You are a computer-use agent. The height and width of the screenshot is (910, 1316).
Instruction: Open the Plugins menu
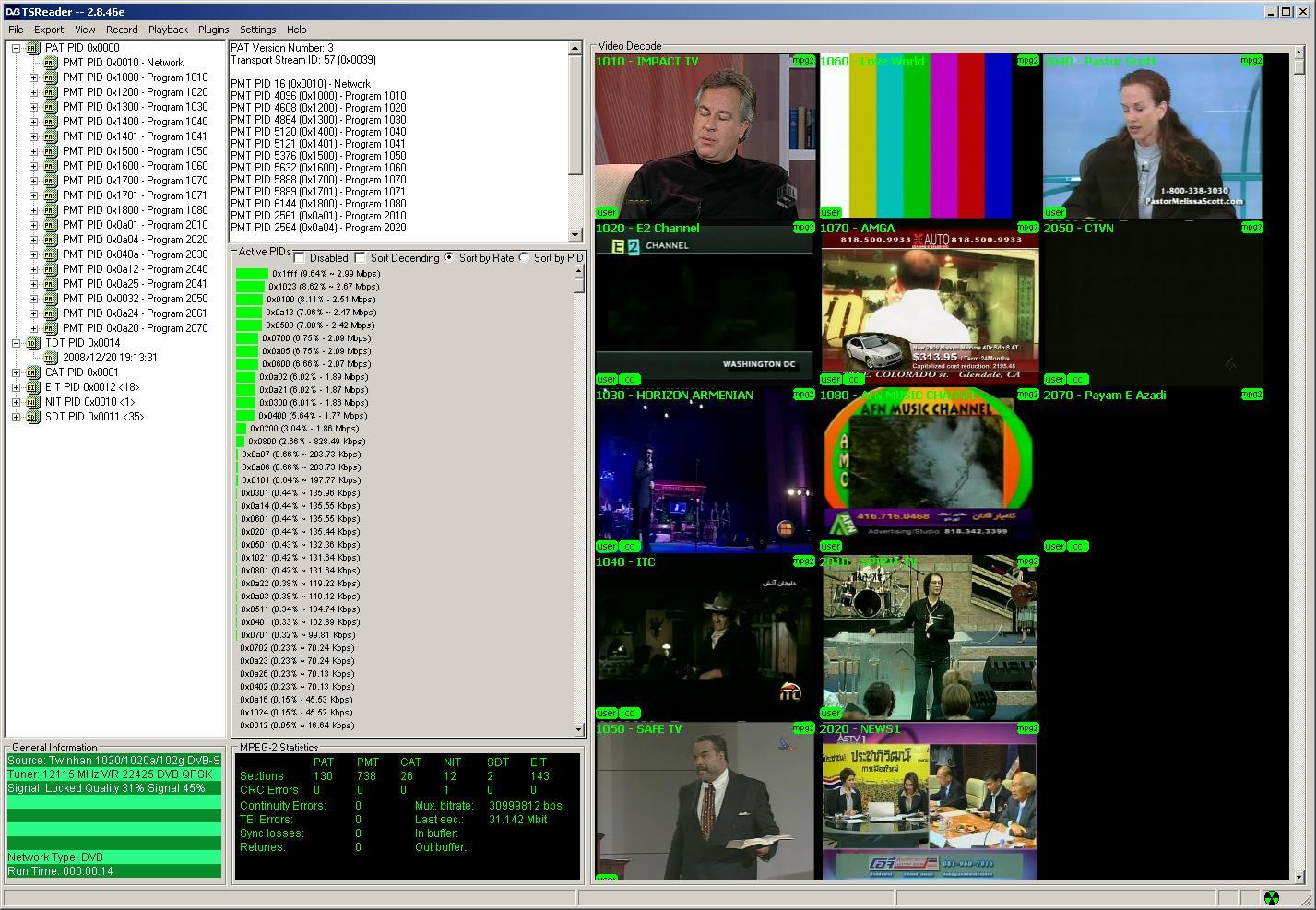coord(213,30)
